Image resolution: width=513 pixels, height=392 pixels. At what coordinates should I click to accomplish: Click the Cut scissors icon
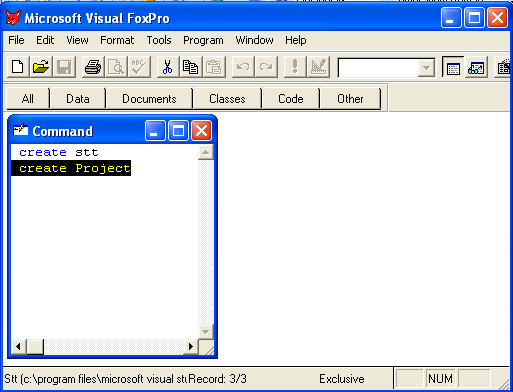tap(168, 67)
